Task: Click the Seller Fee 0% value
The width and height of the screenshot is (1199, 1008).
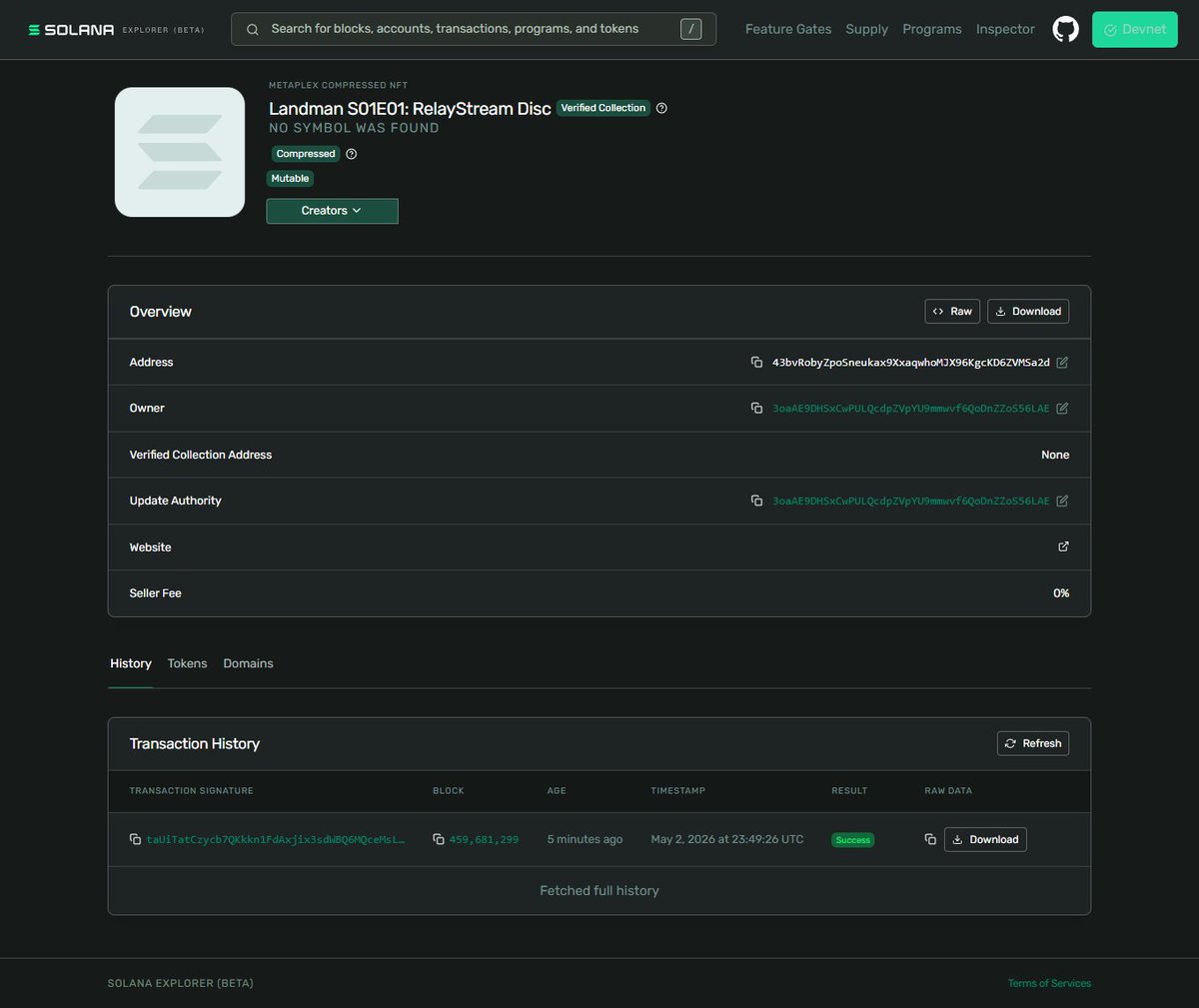Action: tap(1061, 593)
